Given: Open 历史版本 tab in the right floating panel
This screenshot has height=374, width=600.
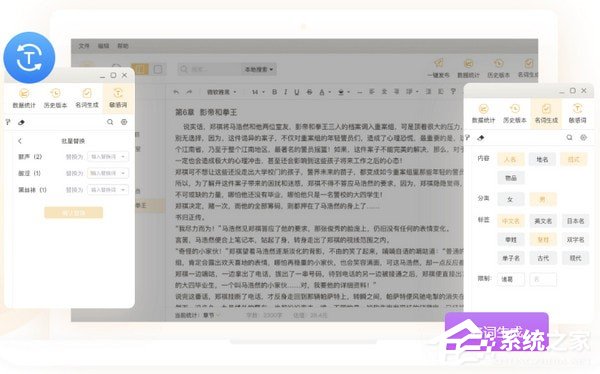Looking at the screenshot, I should point(514,114).
